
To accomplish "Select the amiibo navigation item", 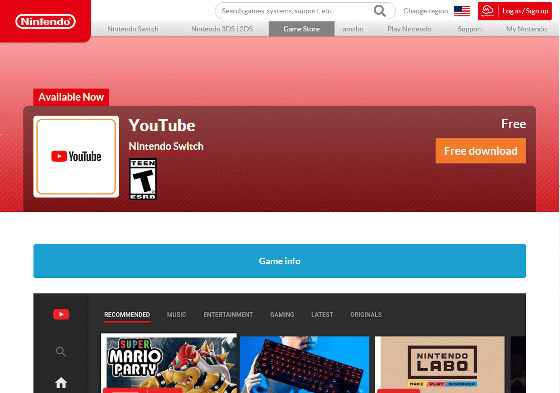I will coord(353,29).
